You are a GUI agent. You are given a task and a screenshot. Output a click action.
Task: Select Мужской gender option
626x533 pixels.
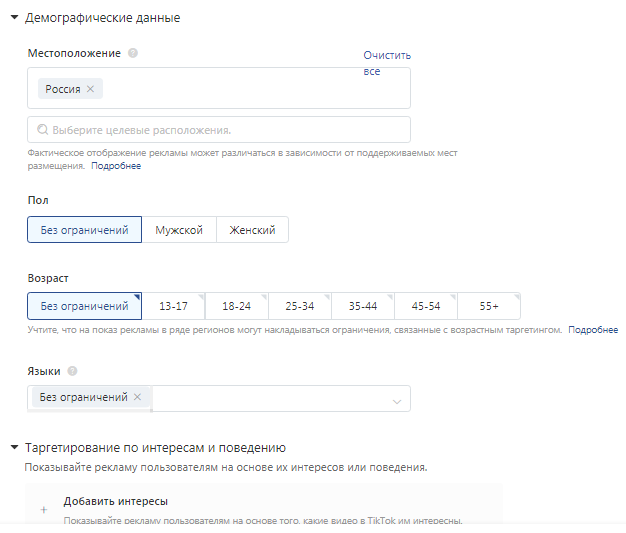tap(179, 230)
